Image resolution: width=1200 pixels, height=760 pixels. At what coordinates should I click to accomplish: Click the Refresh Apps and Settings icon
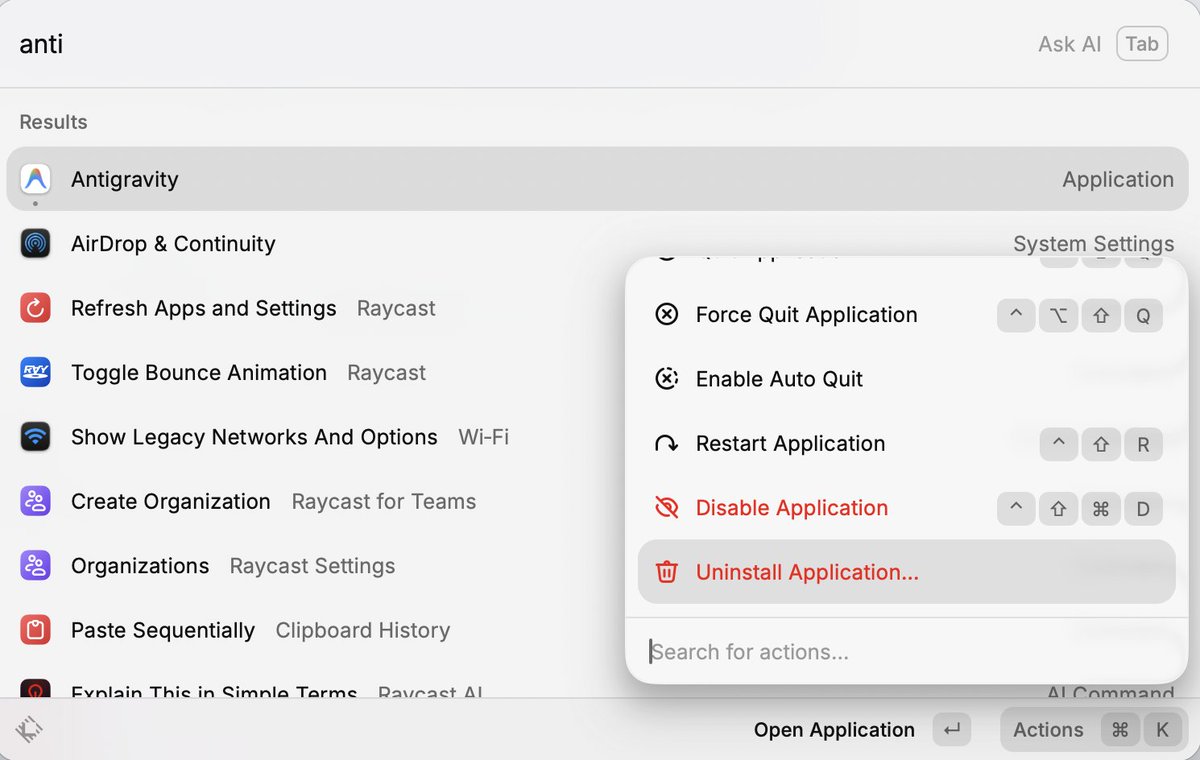tap(35, 308)
